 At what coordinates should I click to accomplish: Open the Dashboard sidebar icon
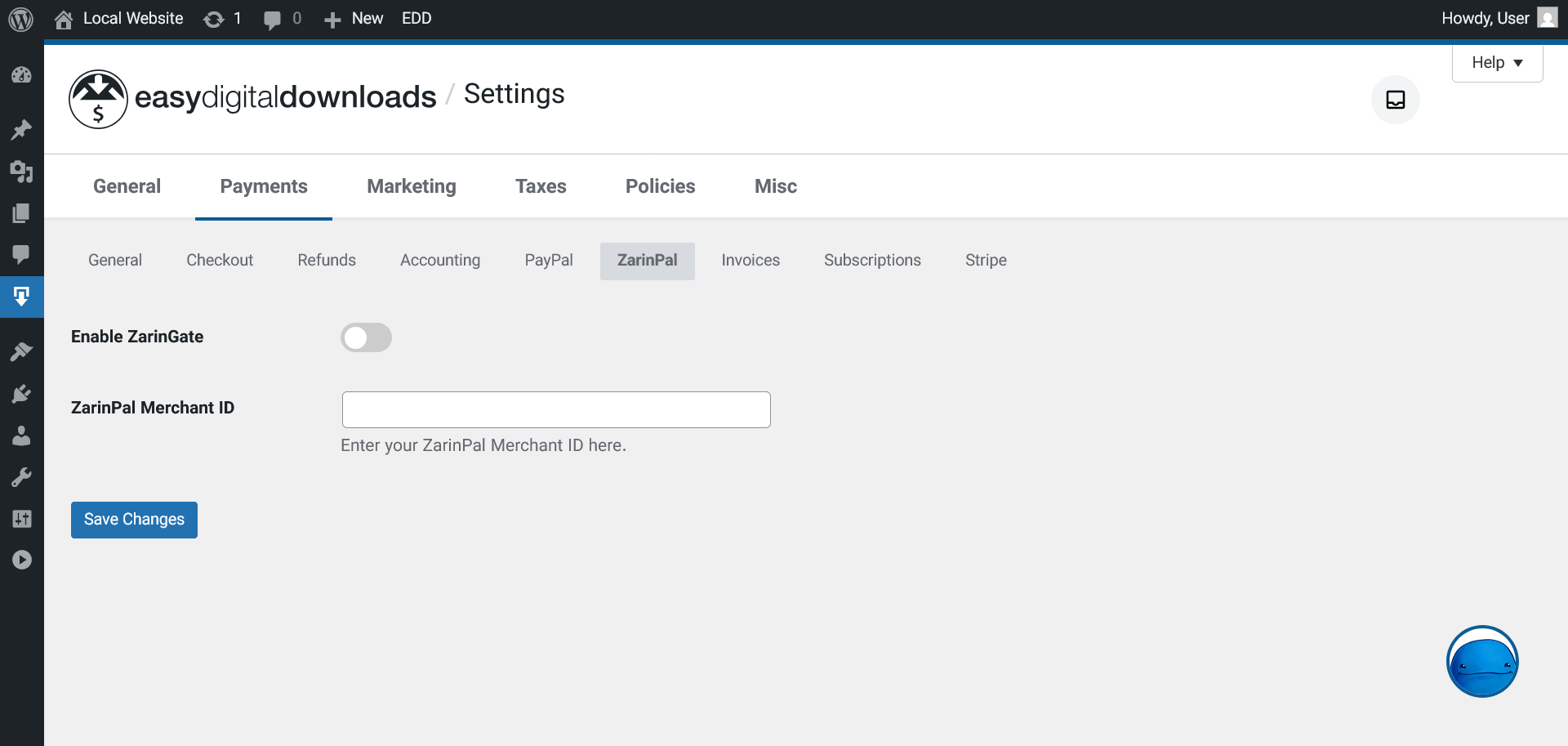click(21, 75)
